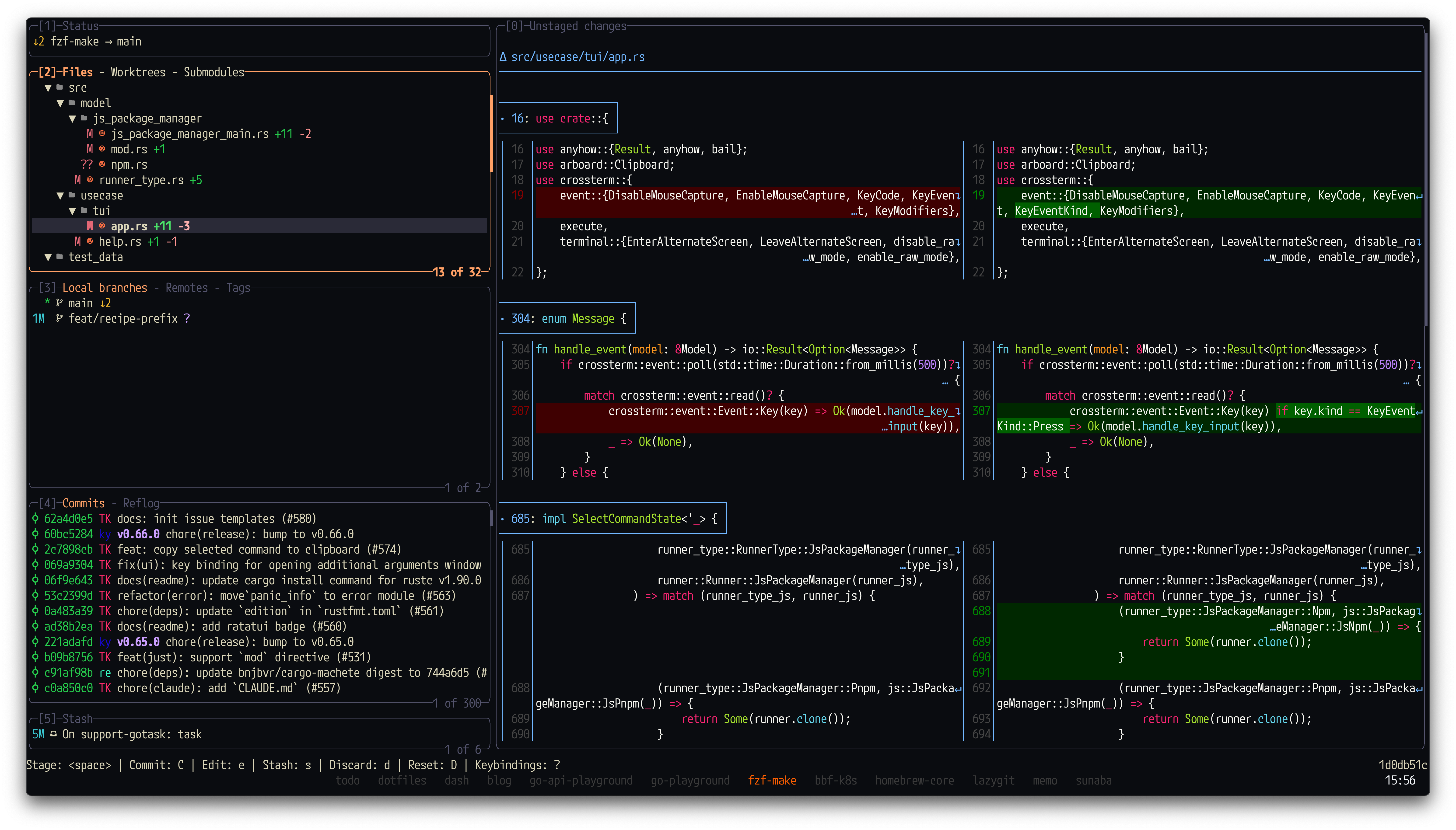Collapse the usecase directory triangle

(x=60, y=195)
